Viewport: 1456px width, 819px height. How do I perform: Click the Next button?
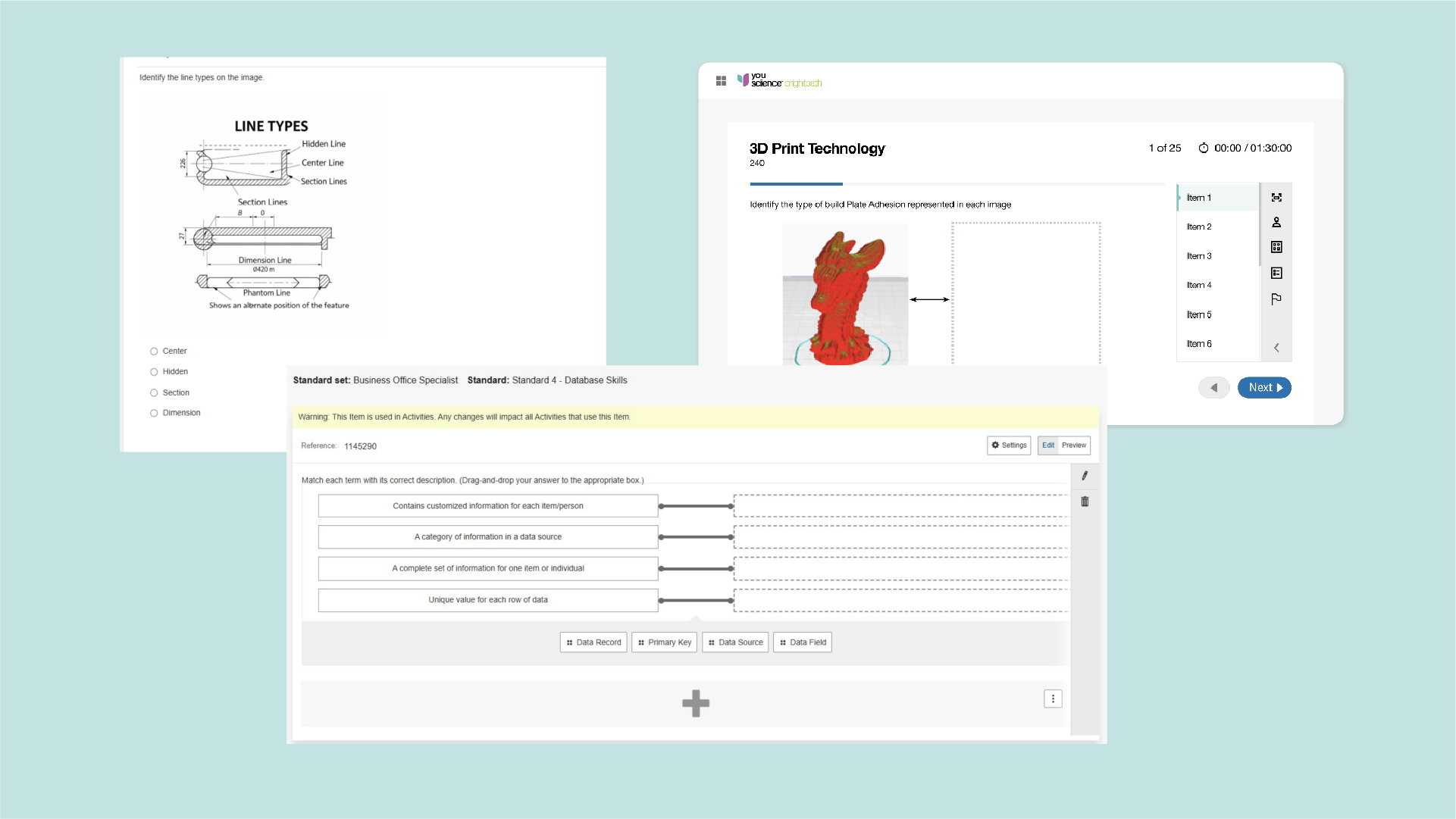[x=1264, y=387]
